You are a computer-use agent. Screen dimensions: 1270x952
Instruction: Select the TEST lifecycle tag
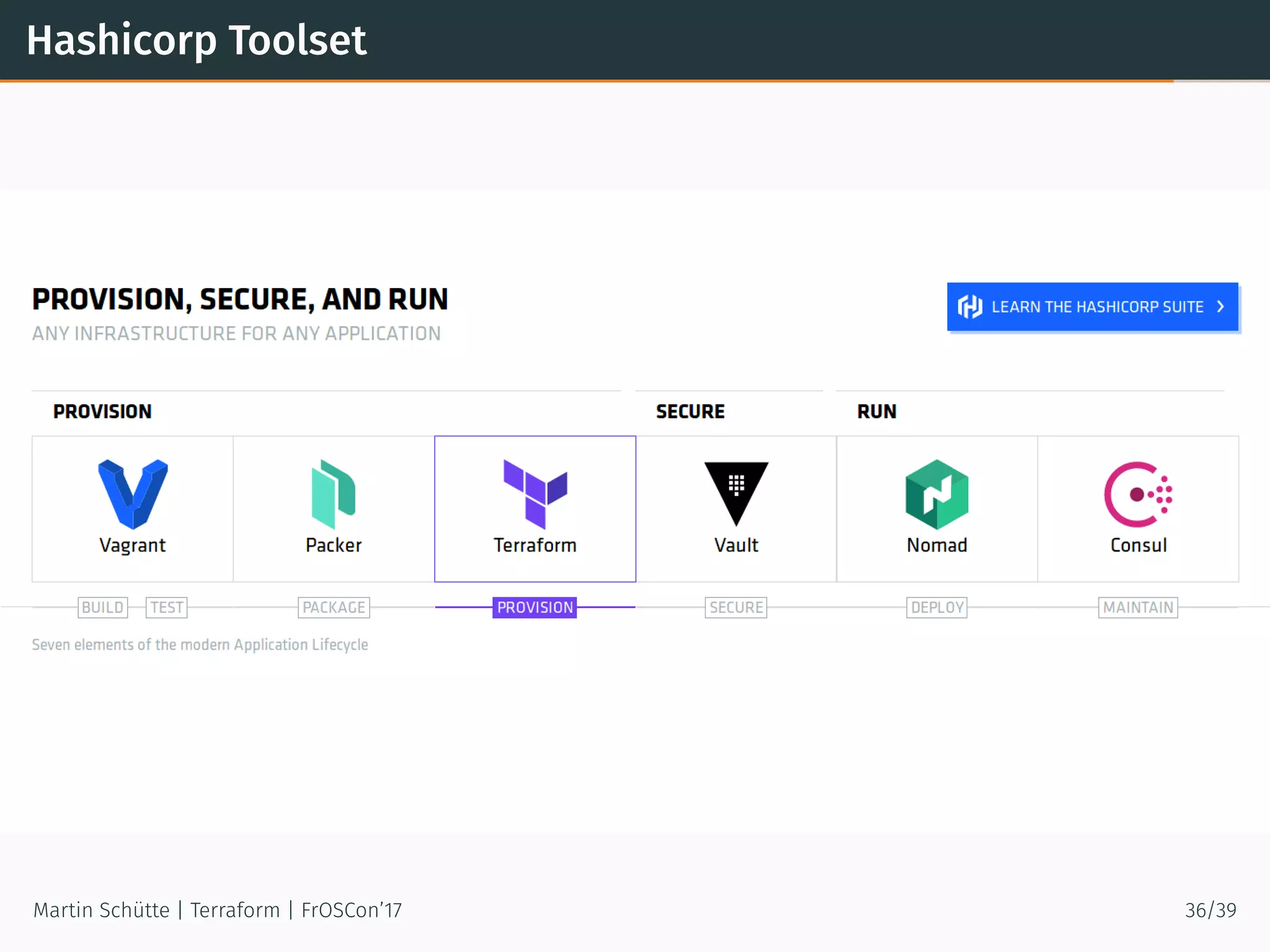tap(167, 607)
